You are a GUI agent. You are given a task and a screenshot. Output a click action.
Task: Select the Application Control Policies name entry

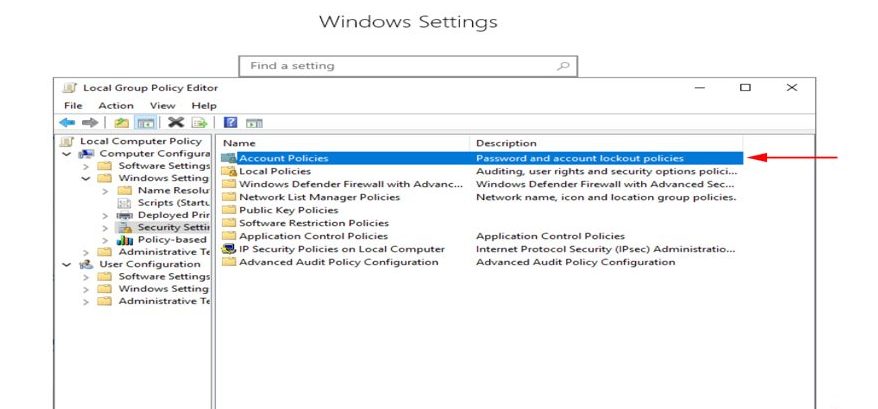click(313, 236)
